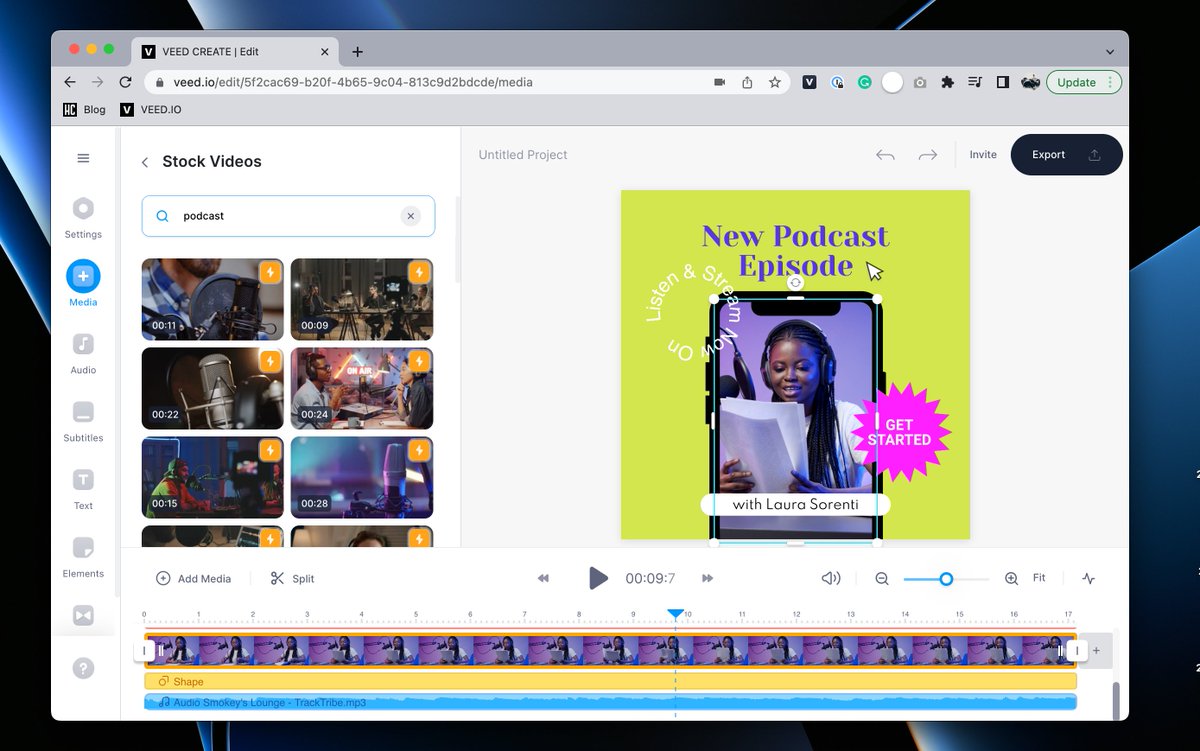Image resolution: width=1200 pixels, height=751 pixels.
Task: Select the 00:09 stock video thumbnail
Action: (x=362, y=299)
